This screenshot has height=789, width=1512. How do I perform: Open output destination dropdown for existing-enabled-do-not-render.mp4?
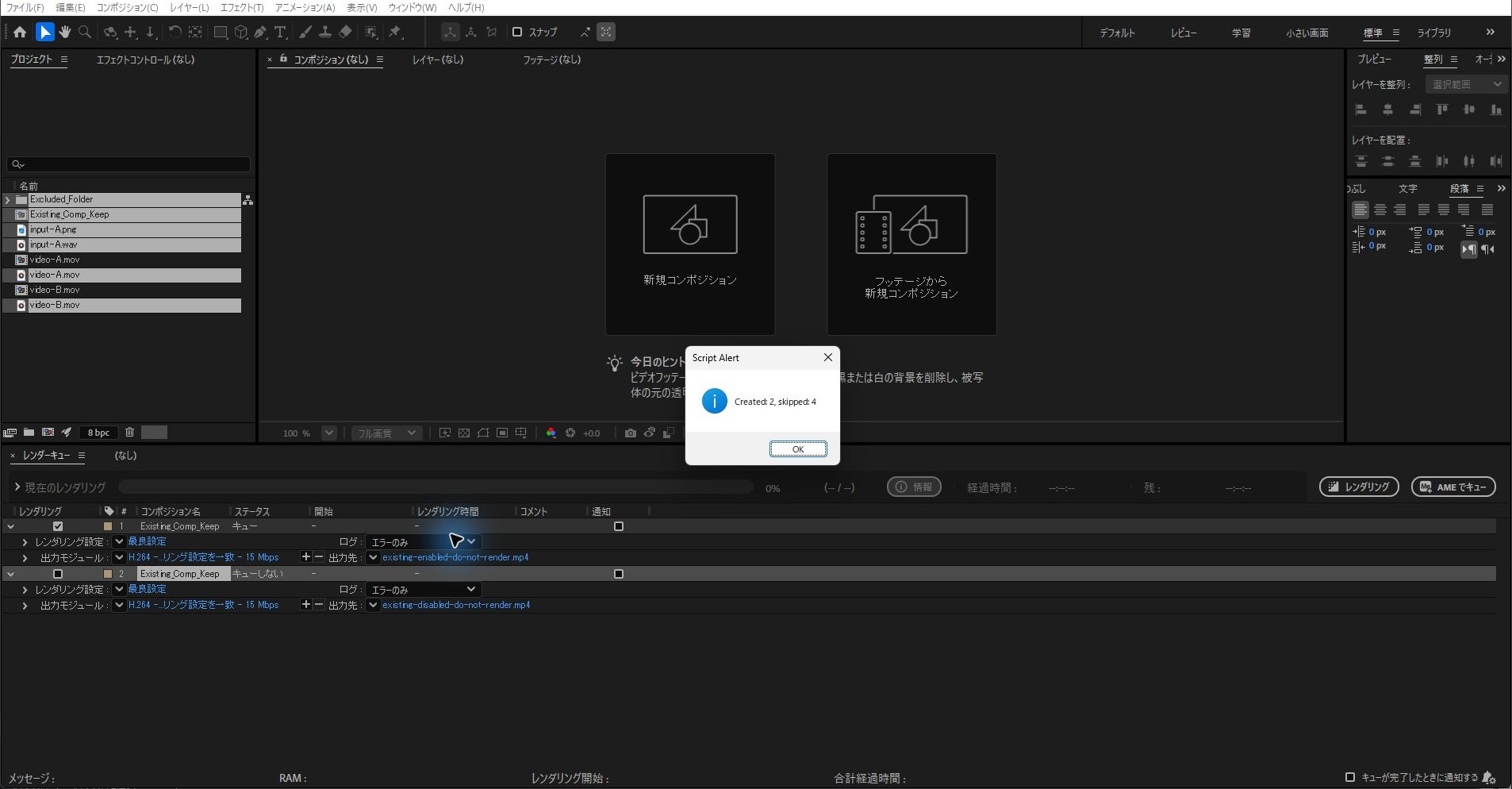click(x=373, y=557)
